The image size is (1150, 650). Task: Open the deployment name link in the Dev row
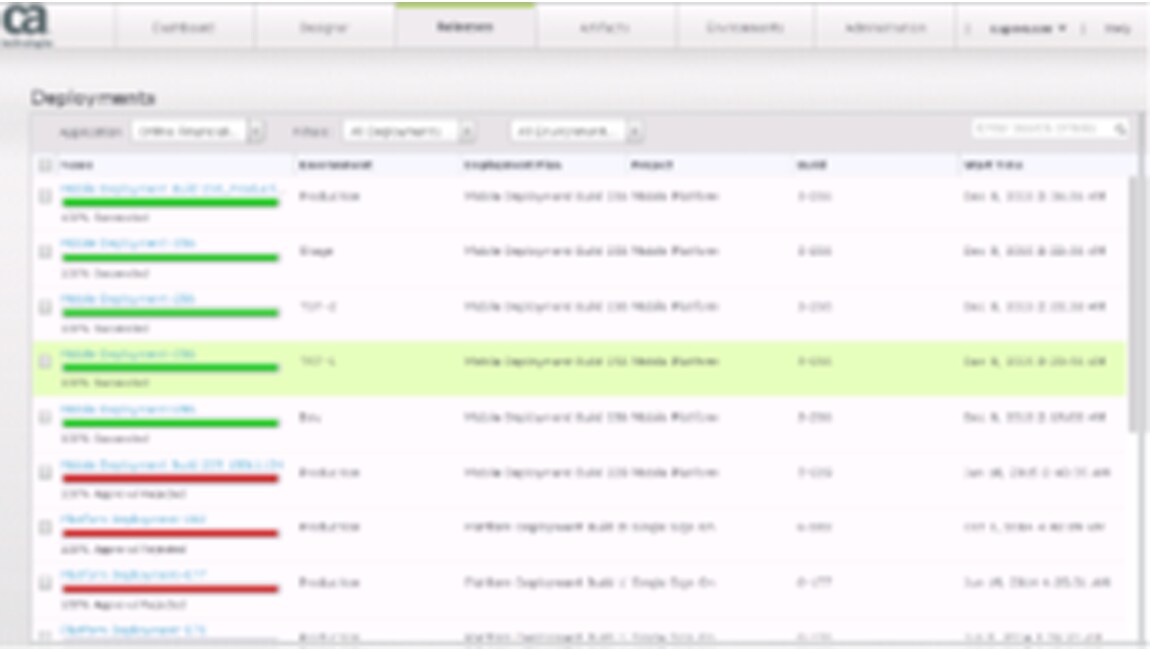coord(128,409)
